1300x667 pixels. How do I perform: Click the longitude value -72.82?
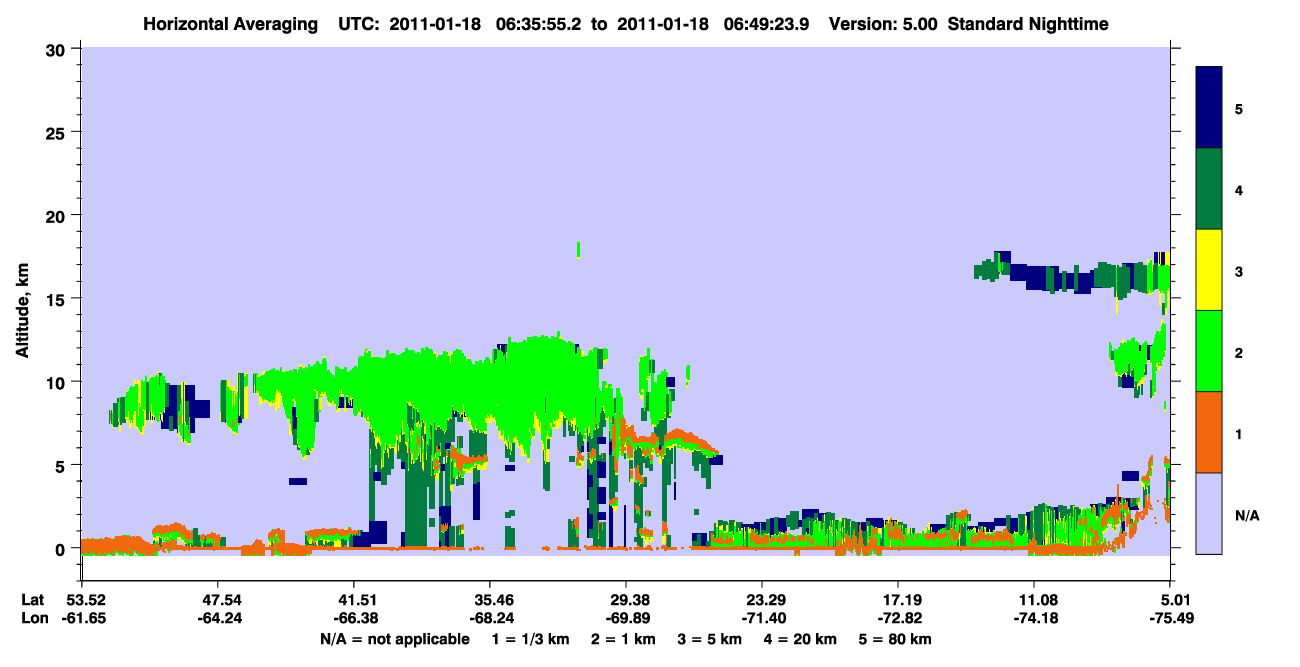point(898,619)
